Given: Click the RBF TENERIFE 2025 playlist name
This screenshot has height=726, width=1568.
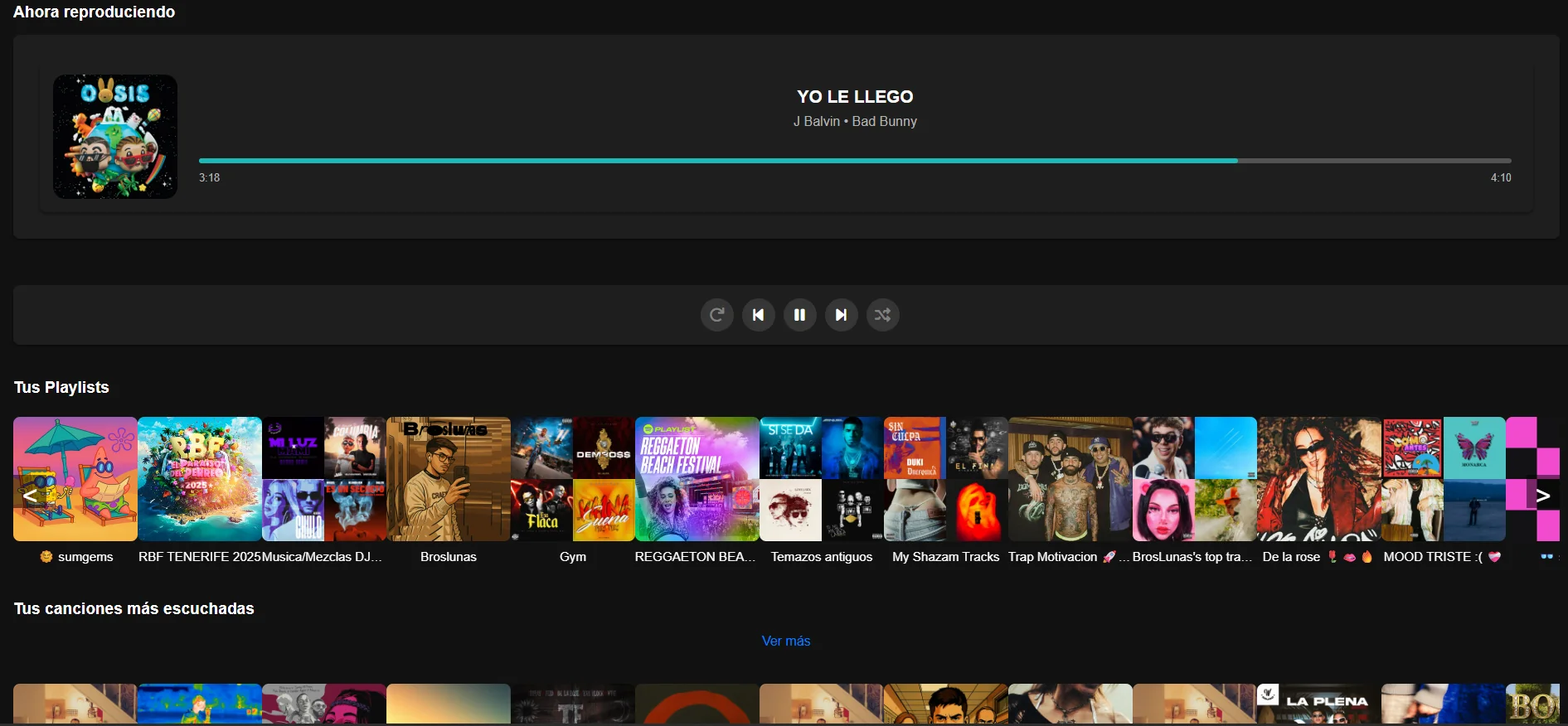Looking at the screenshot, I should tap(200, 557).
